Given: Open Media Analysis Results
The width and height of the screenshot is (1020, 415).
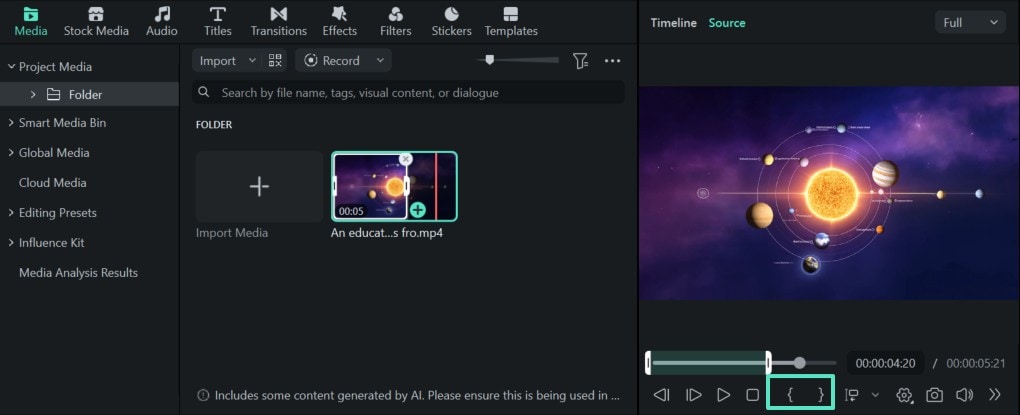Looking at the screenshot, I should coord(78,273).
